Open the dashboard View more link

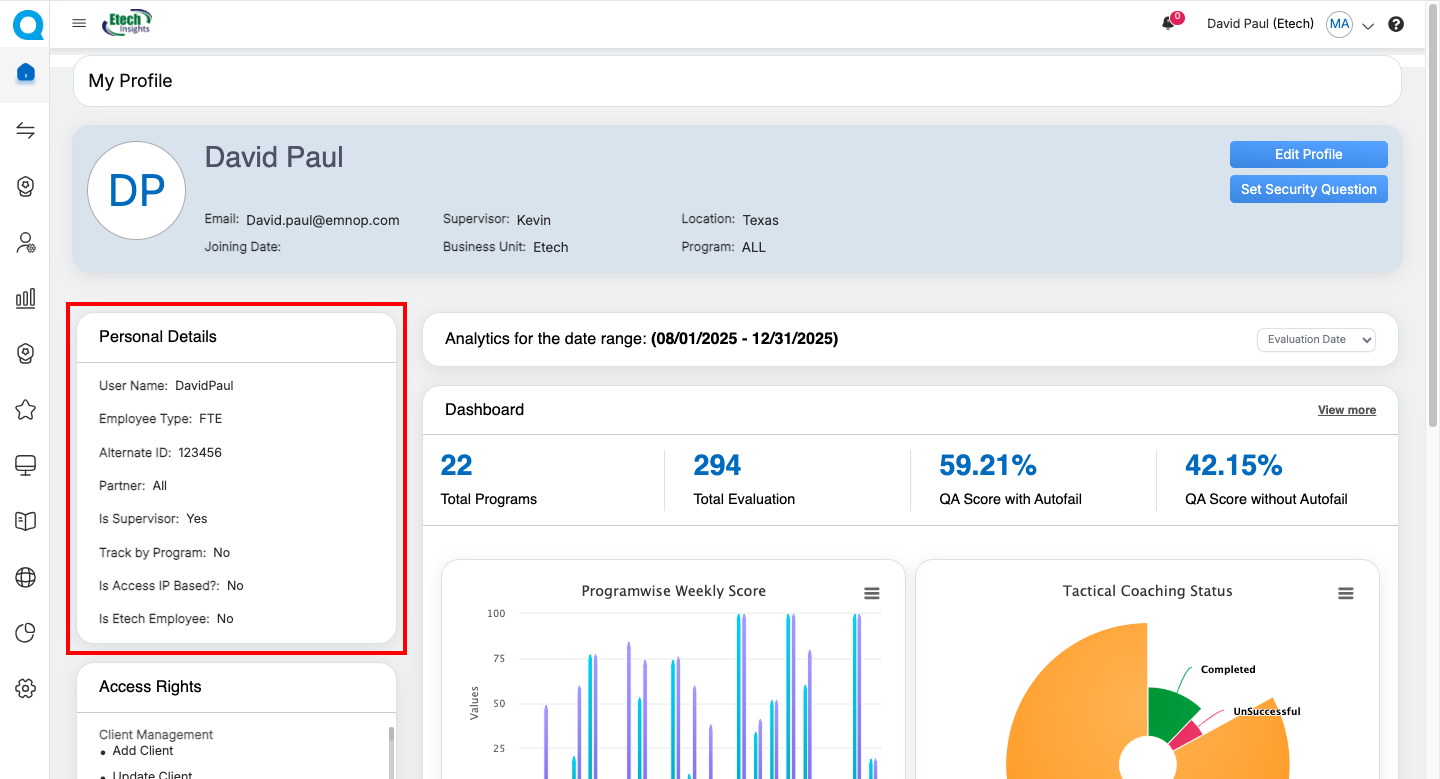1346,410
